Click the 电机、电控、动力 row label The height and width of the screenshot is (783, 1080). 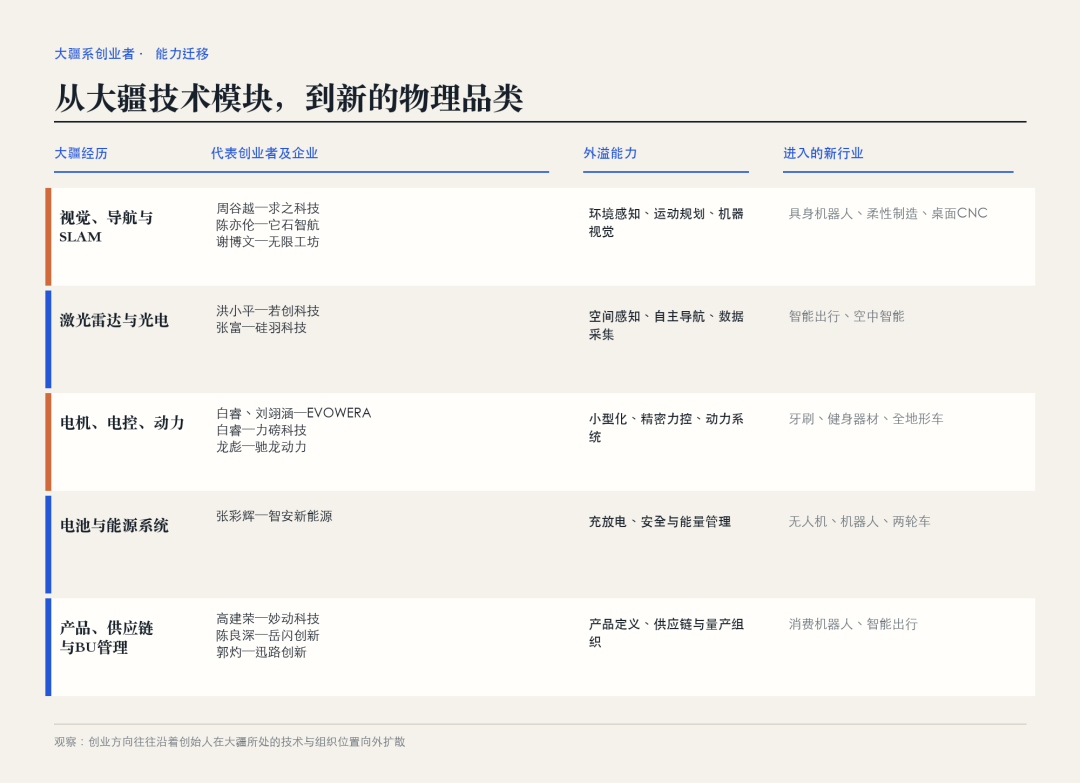point(122,423)
